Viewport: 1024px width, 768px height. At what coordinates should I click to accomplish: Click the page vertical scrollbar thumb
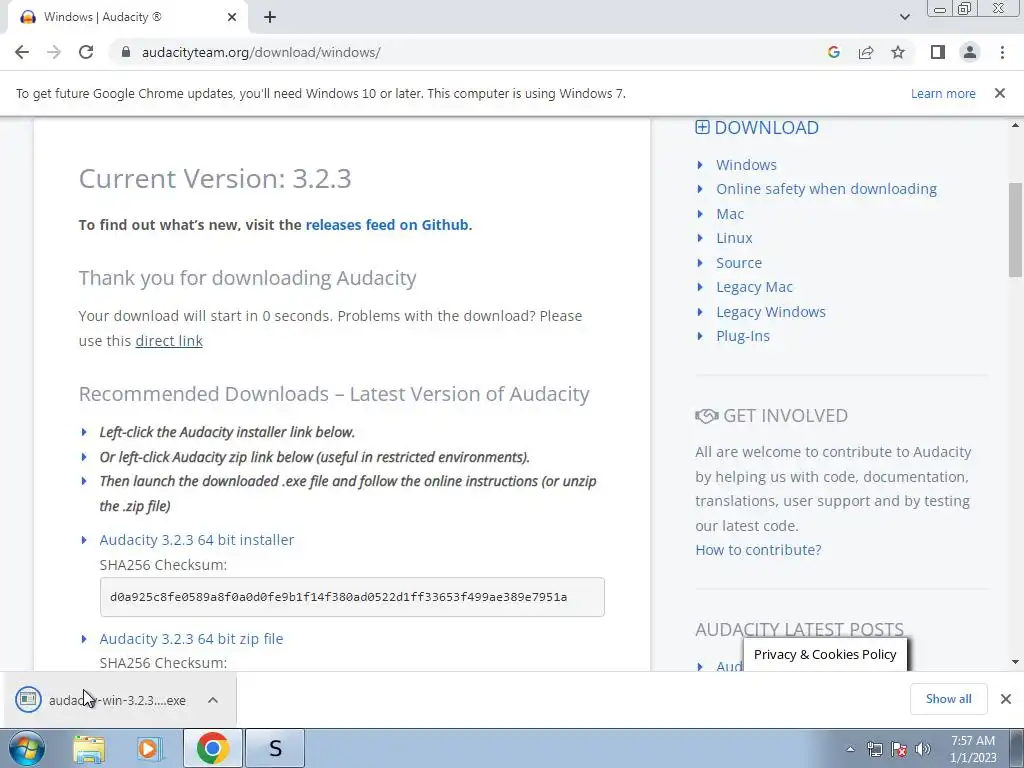[1015, 230]
